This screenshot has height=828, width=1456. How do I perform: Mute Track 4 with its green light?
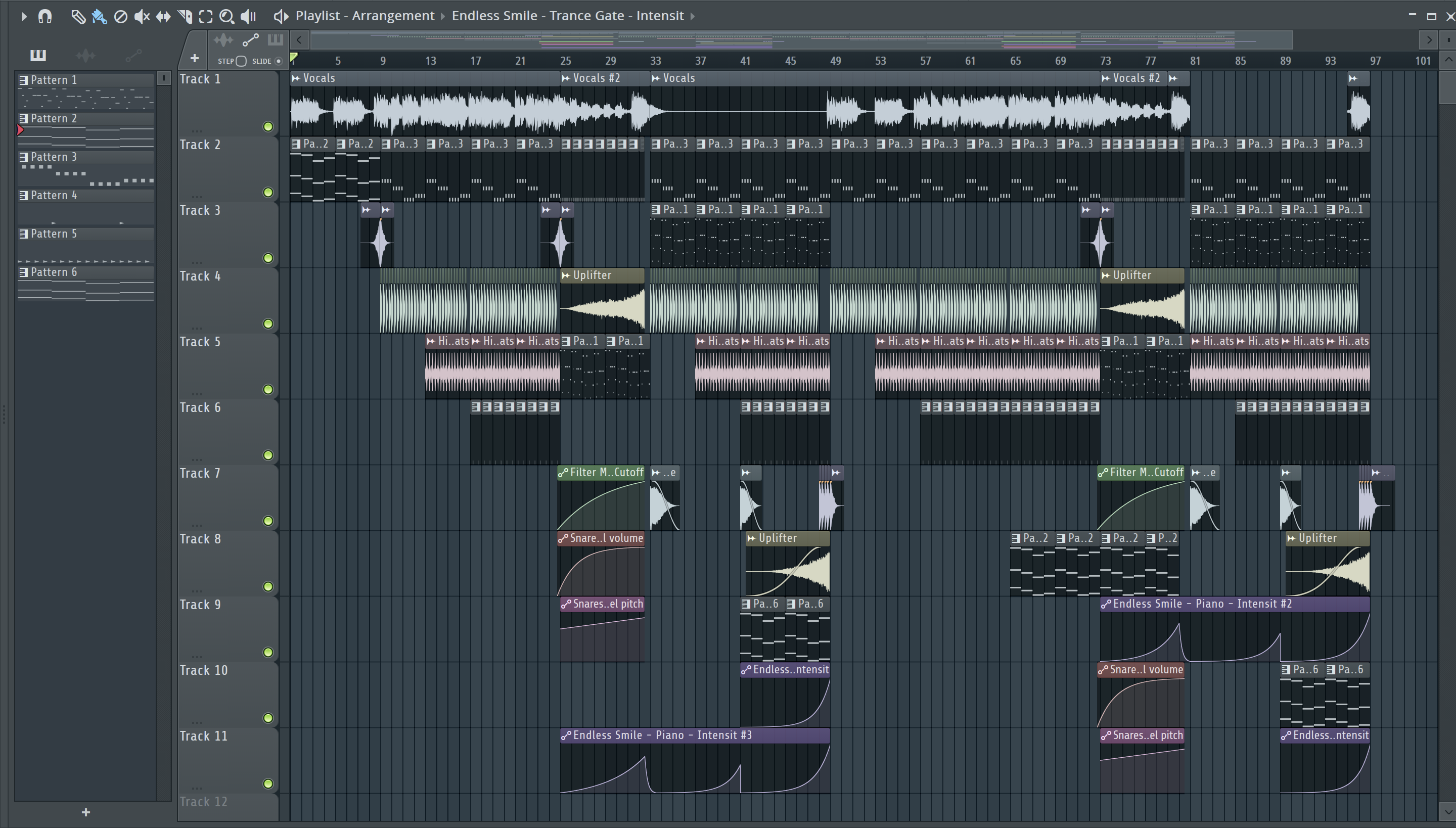coord(268,324)
